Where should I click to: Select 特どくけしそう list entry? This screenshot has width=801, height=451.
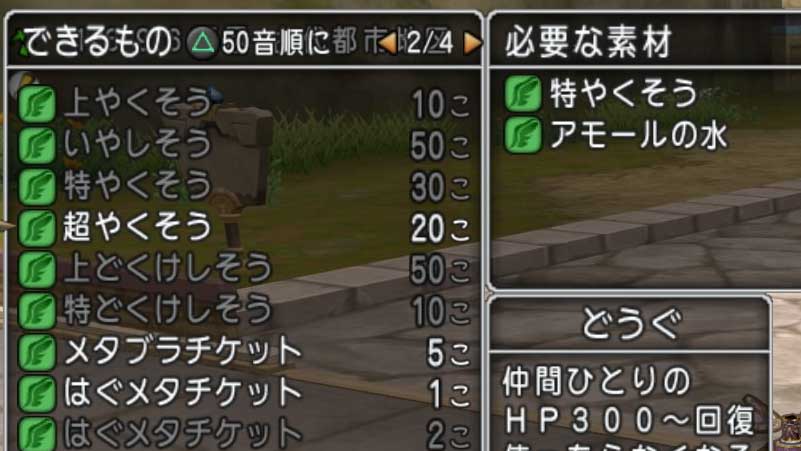point(244,311)
